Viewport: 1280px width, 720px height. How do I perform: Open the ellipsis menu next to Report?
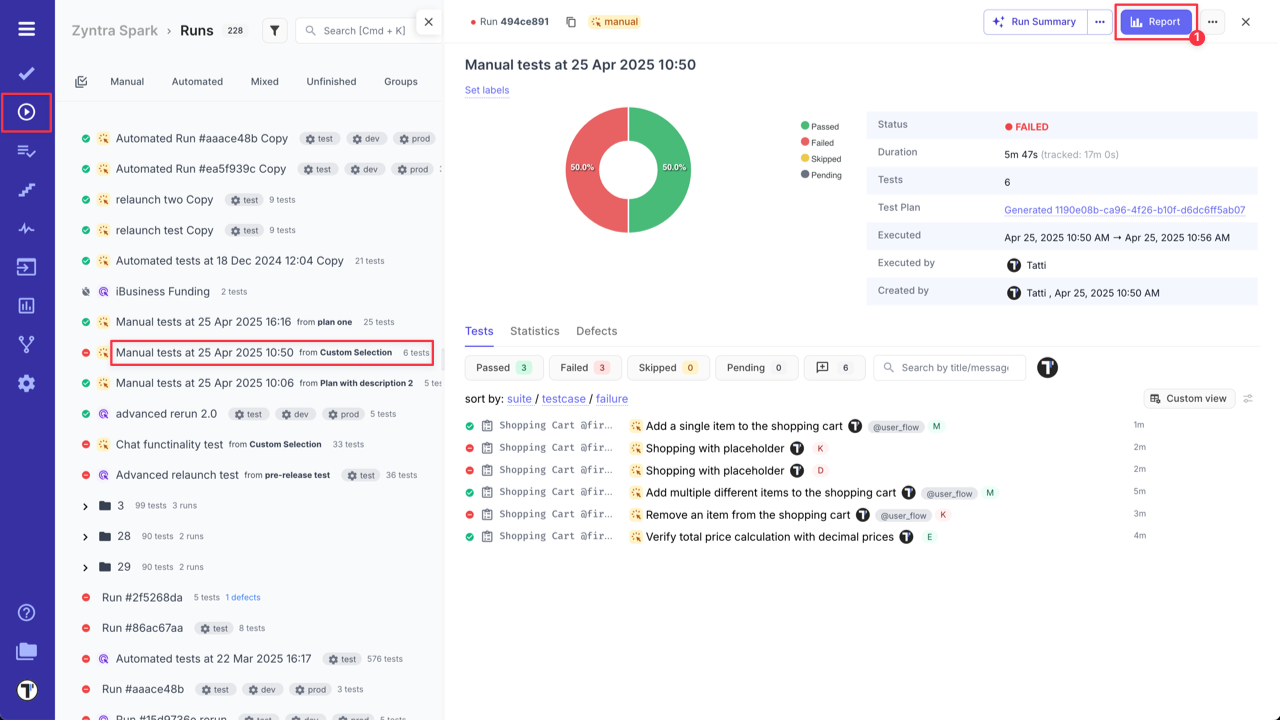1213,21
